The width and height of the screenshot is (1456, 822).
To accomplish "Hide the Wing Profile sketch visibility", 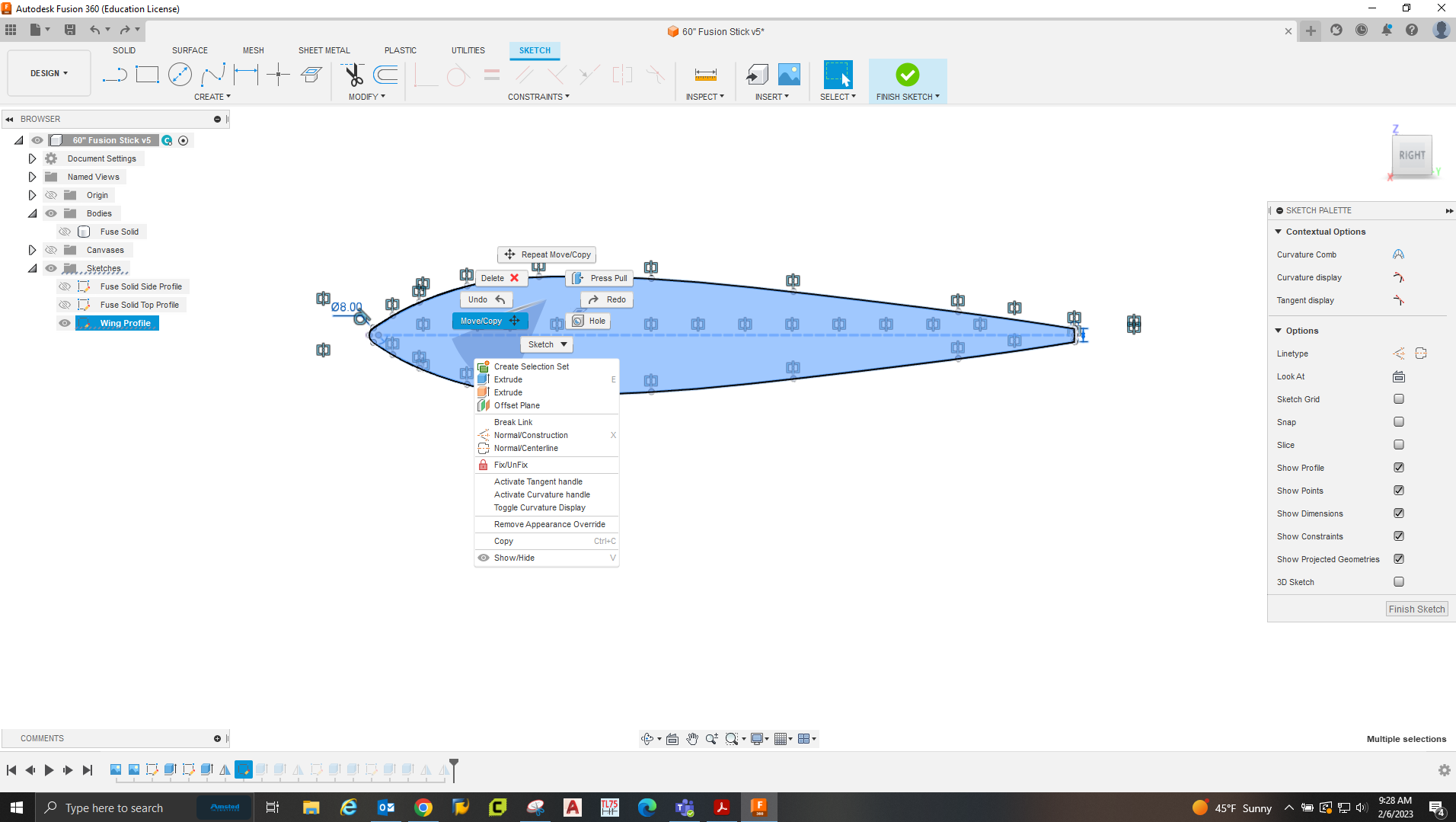I will coord(65,323).
